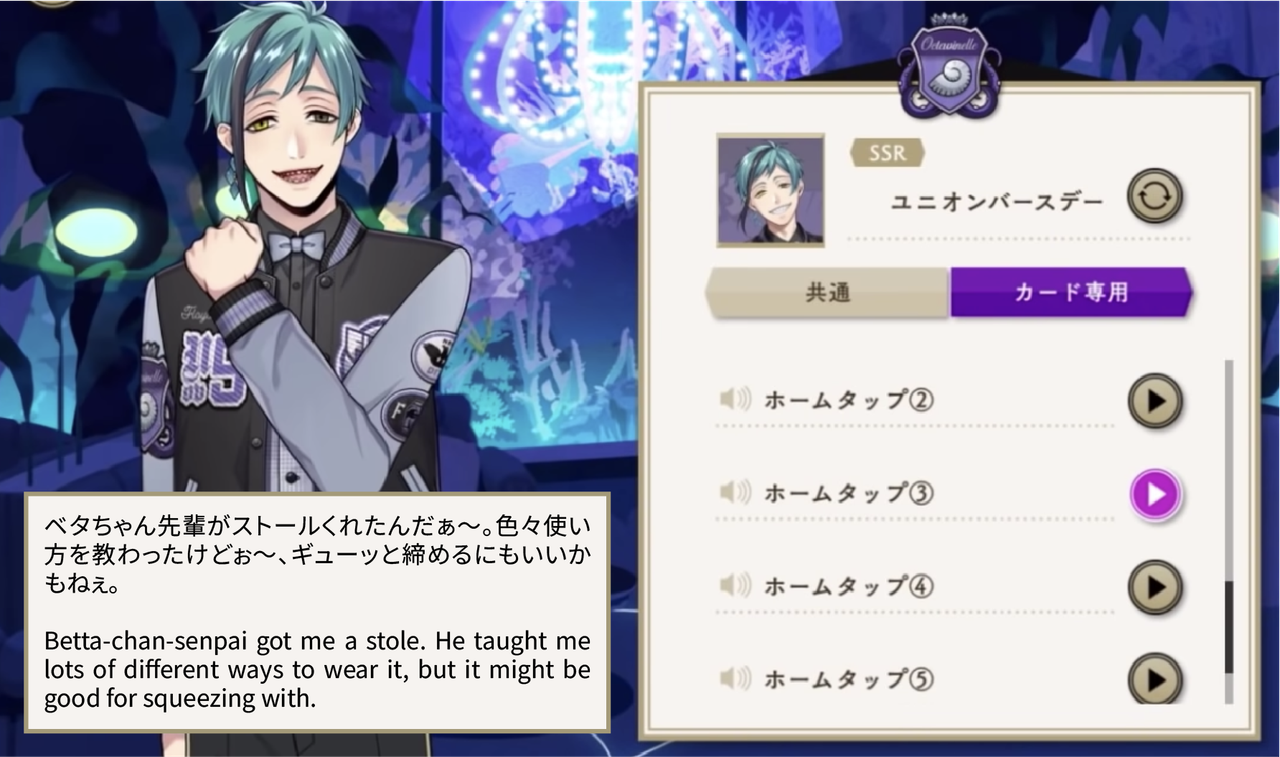This screenshot has height=757, width=1280.
Task: Click the speaker icon beside ホームタップ⑤
Action: click(x=735, y=679)
